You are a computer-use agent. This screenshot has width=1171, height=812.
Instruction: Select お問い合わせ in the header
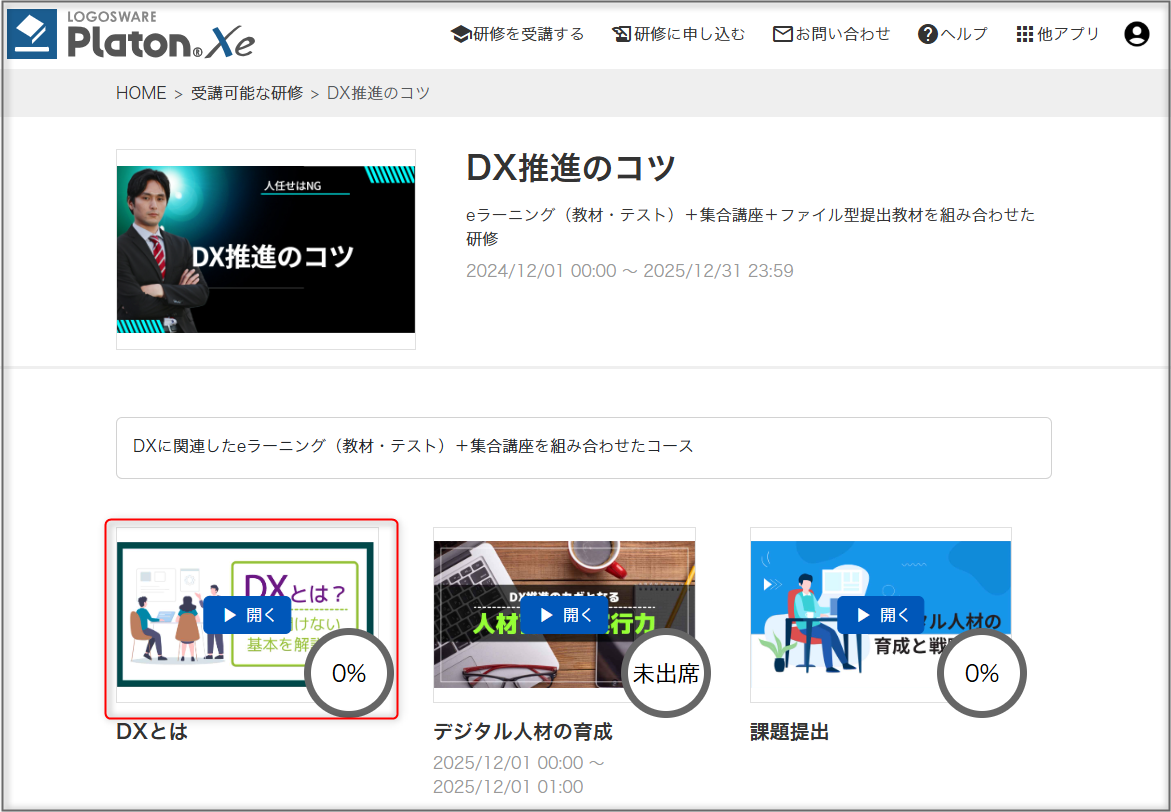(x=832, y=34)
